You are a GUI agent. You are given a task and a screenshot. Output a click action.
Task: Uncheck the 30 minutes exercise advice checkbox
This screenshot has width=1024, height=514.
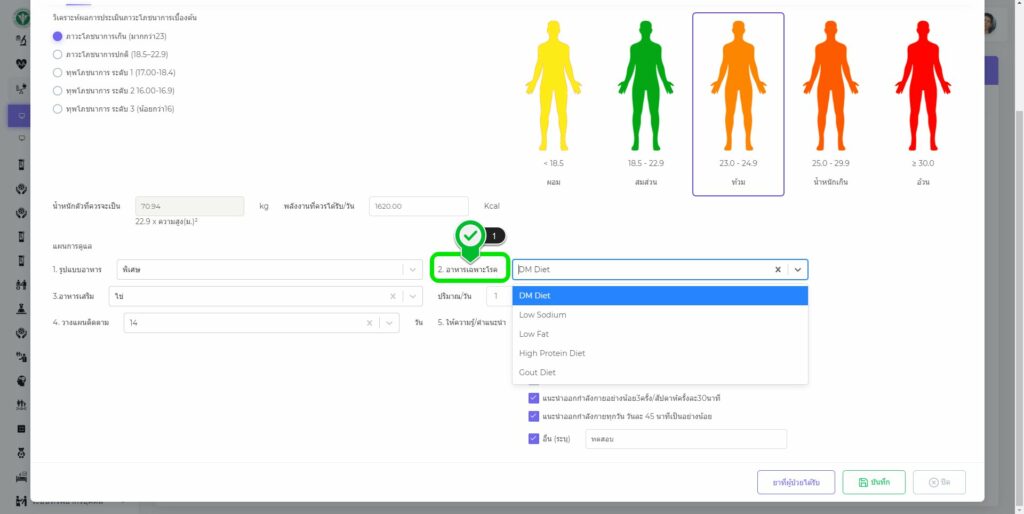point(533,398)
